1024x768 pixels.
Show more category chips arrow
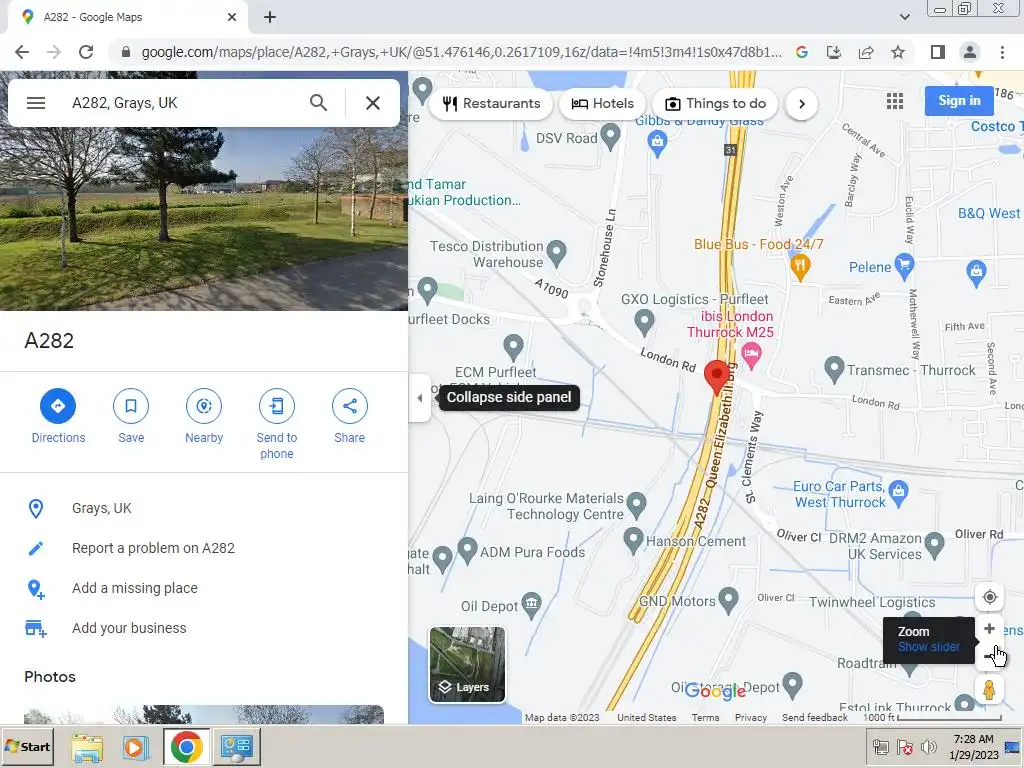tap(801, 104)
